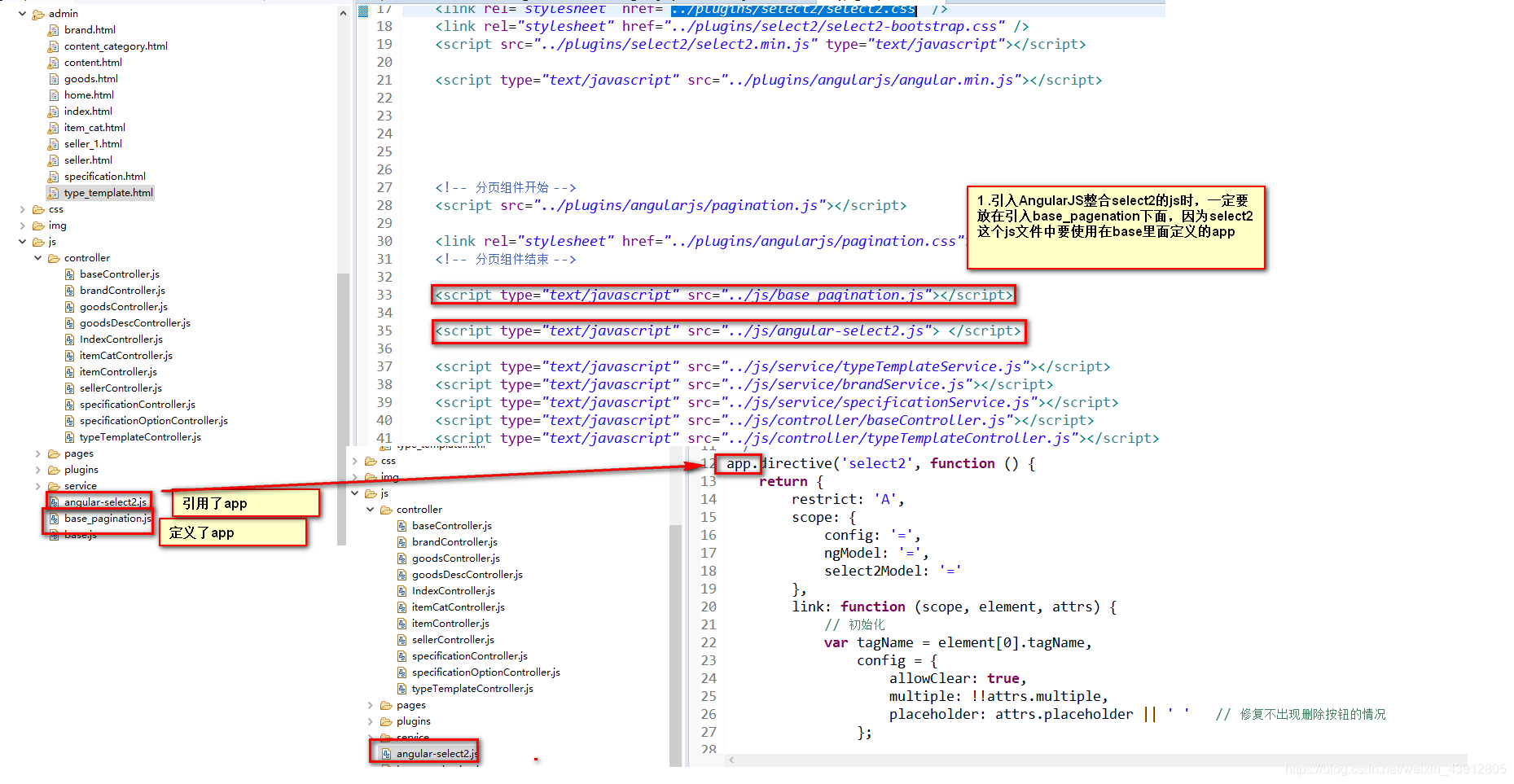1514x784 pixels.
Task: Select the type_template.html file icon
Action: click(x=54, y=193)
